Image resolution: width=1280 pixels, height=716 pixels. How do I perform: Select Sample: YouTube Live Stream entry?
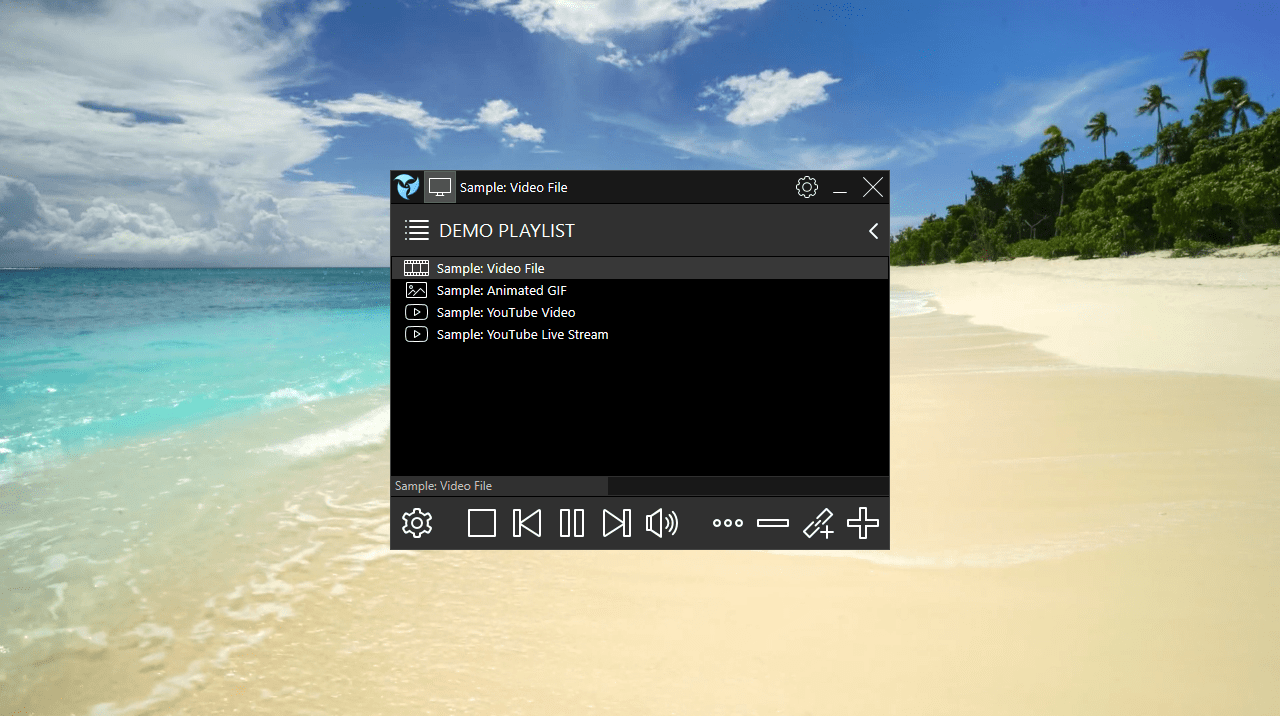[x=640, y=334]
